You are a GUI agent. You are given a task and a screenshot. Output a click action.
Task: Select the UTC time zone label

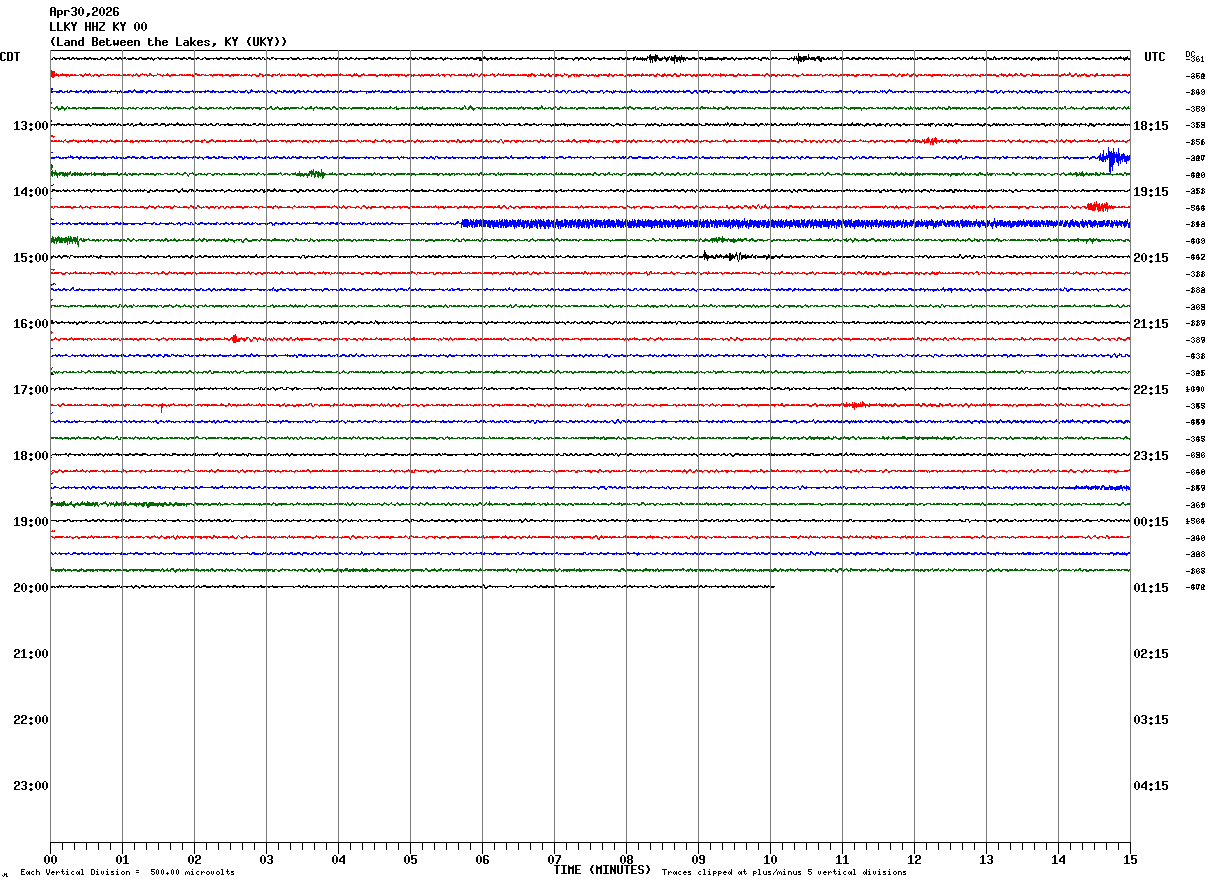click(1155, 57)
